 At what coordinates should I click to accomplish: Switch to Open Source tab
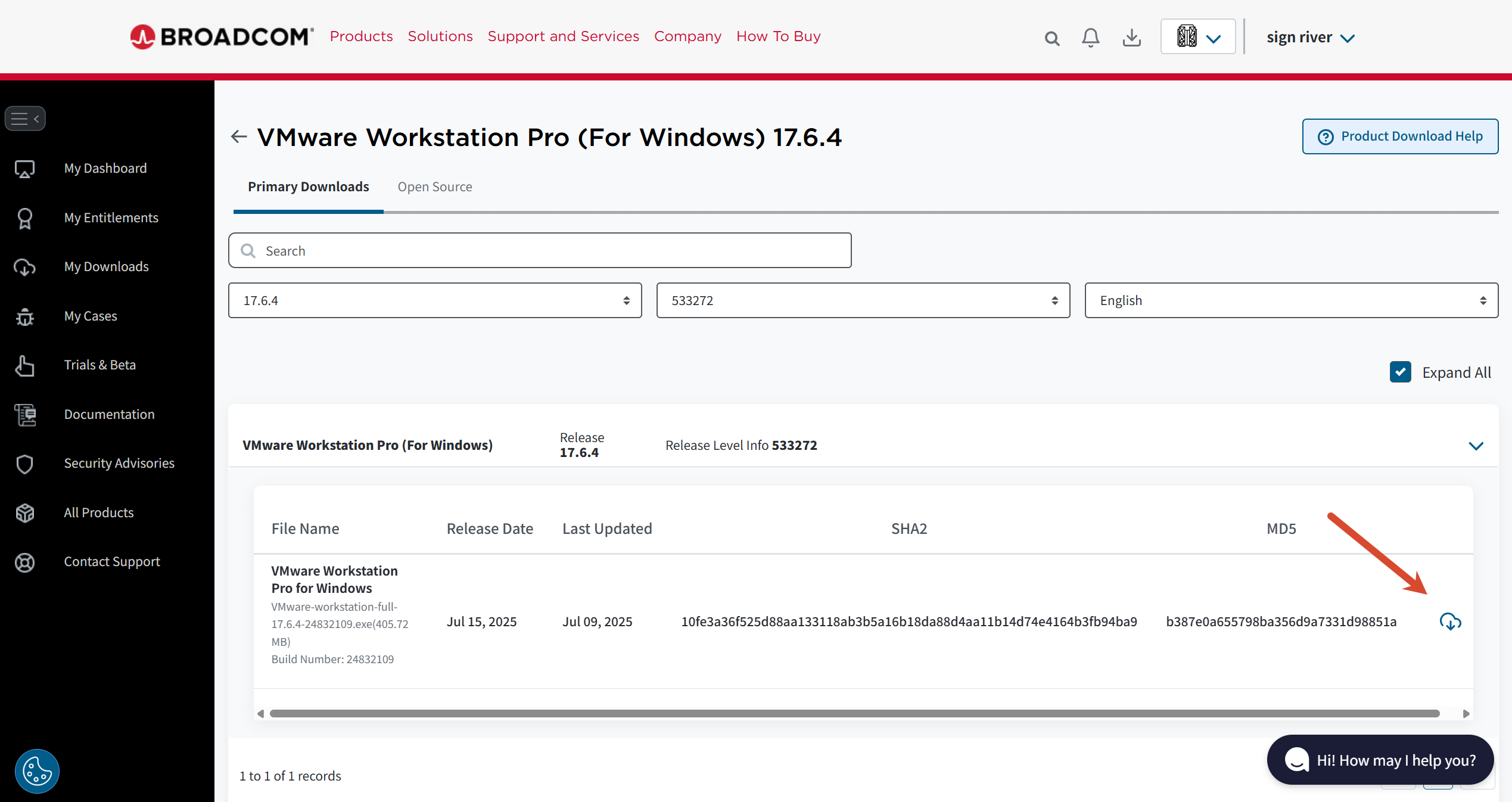point(435,187)
